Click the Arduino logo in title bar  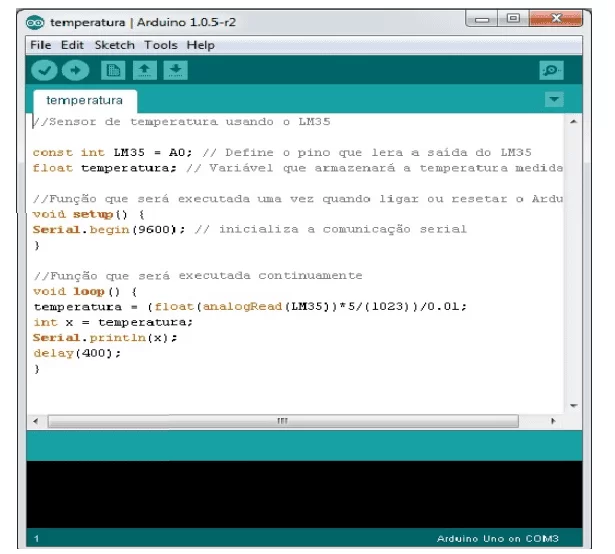(35, 23)
